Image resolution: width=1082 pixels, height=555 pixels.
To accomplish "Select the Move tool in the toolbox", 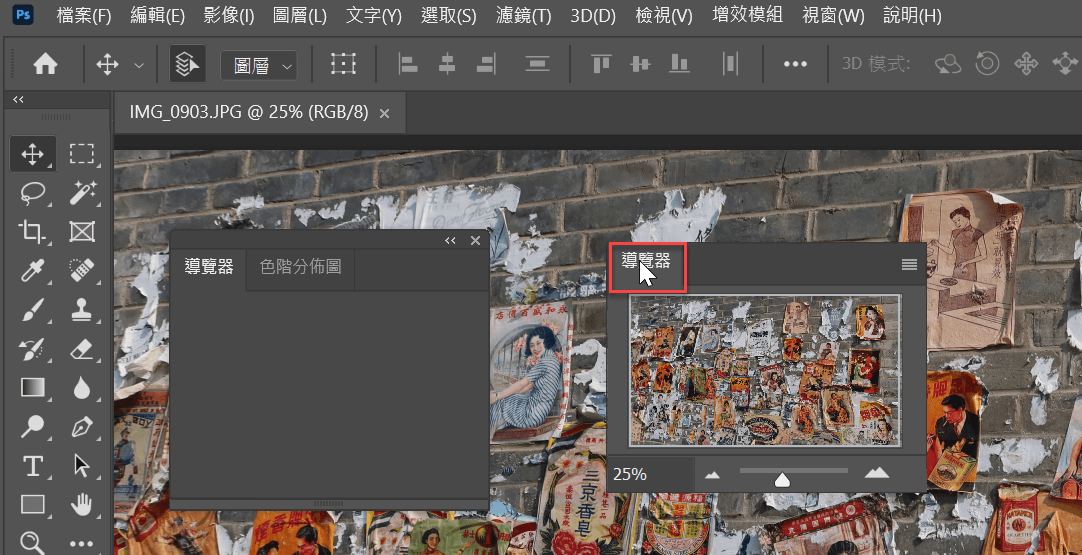I will 32,154.
